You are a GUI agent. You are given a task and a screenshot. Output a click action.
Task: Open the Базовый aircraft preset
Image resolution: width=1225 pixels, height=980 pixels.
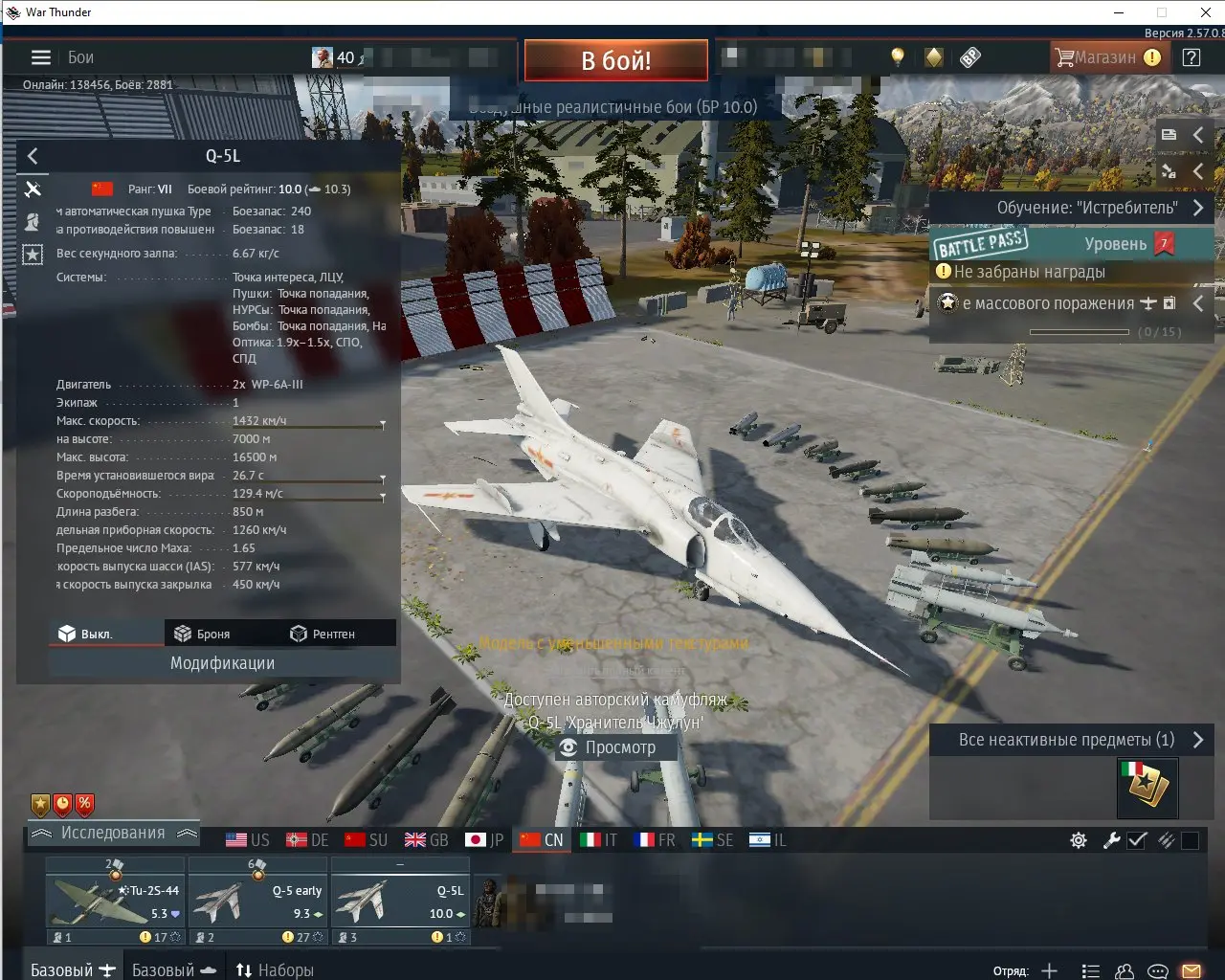pos(74,969)
